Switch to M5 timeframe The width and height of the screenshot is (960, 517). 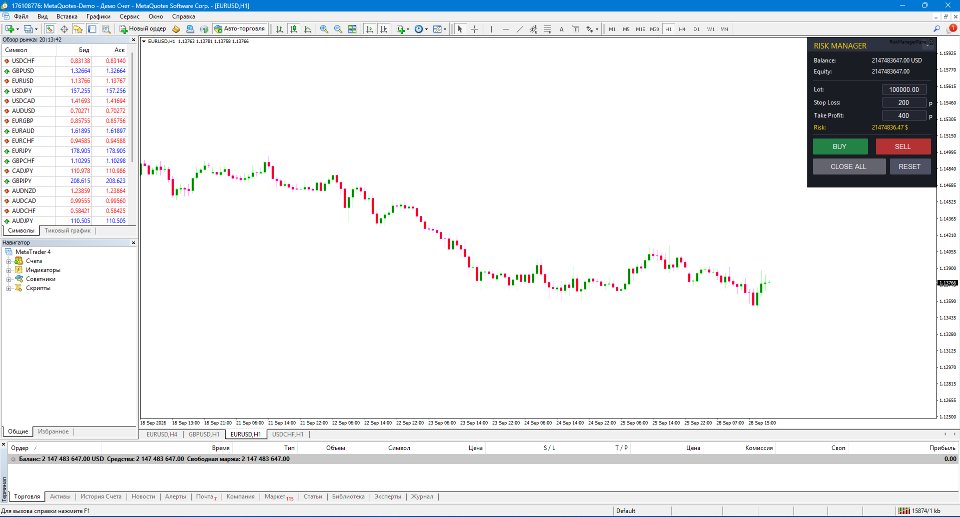tap(626, 29)
